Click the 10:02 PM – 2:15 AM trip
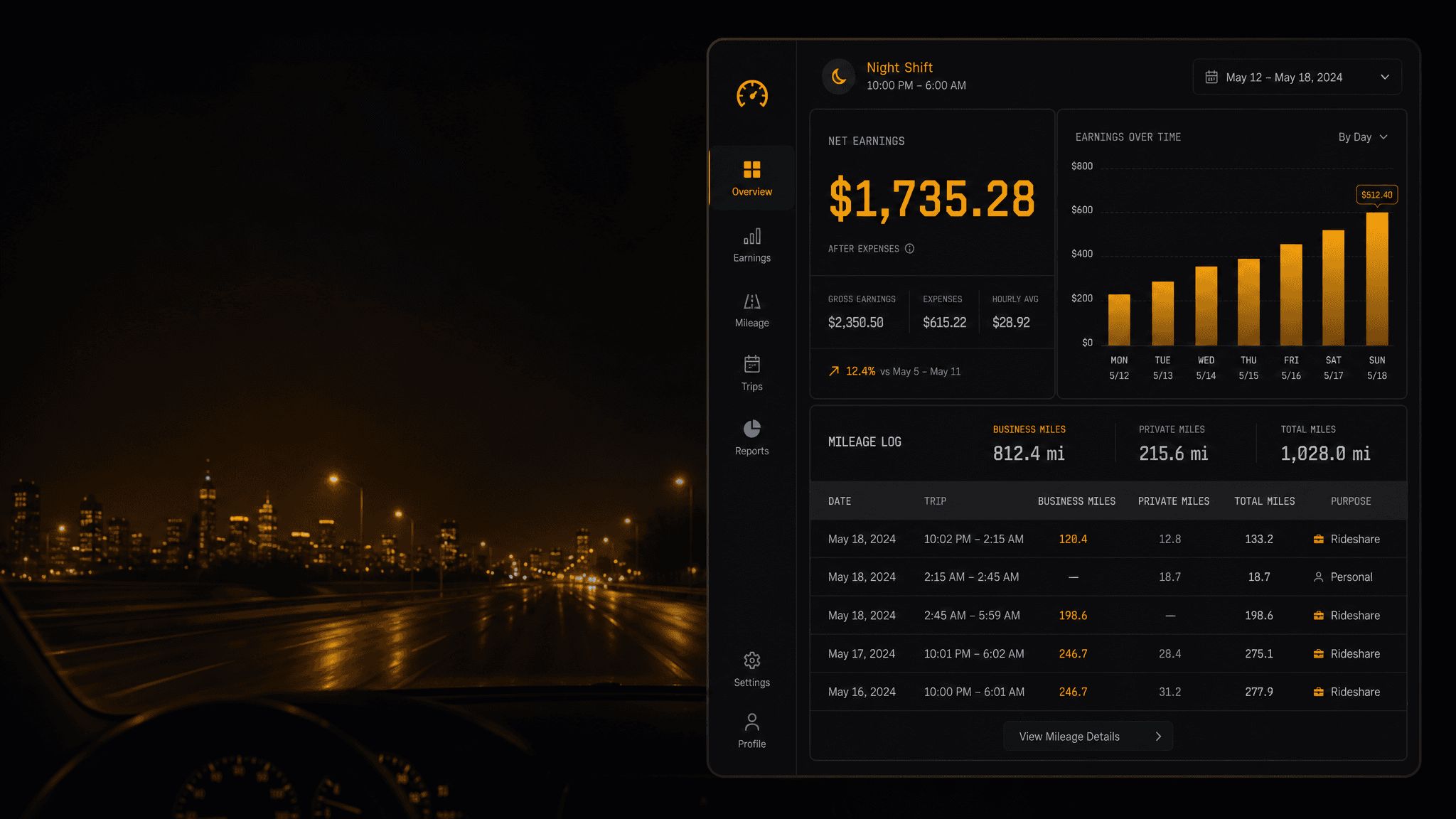This screenshot has width=1456, height=819. [973, 539]
